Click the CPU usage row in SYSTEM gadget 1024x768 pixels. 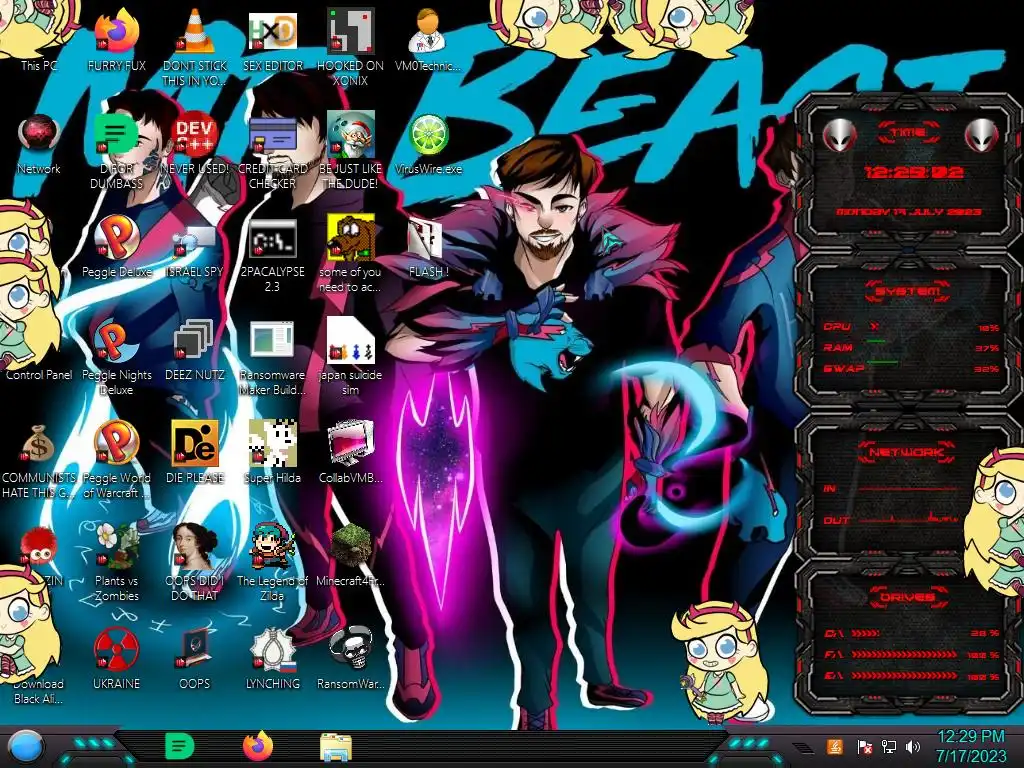pyautogui.click(x=911, y=327)
